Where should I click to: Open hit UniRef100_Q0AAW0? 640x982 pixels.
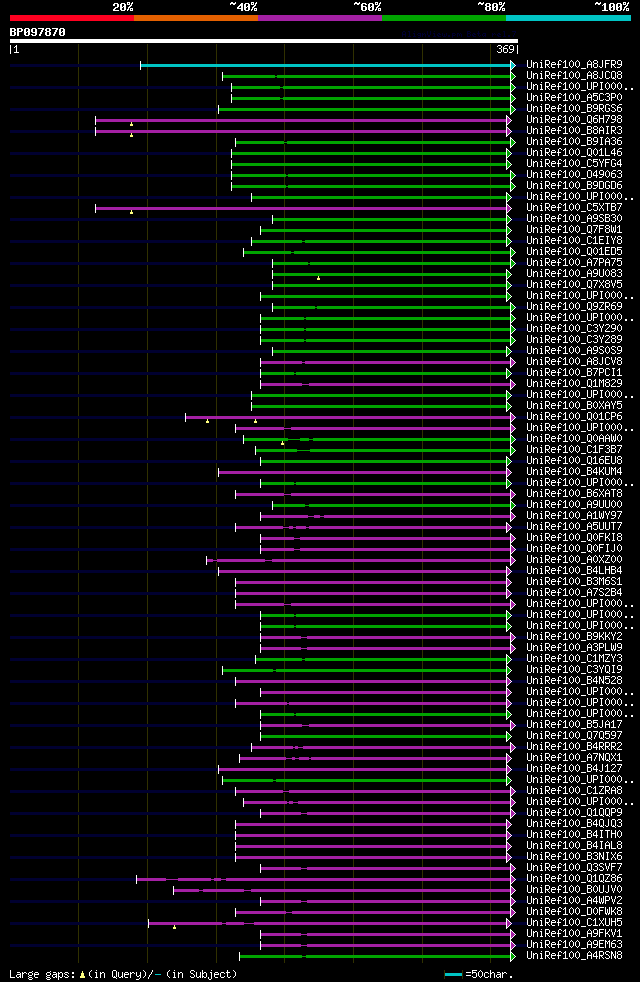pos(574,439)
